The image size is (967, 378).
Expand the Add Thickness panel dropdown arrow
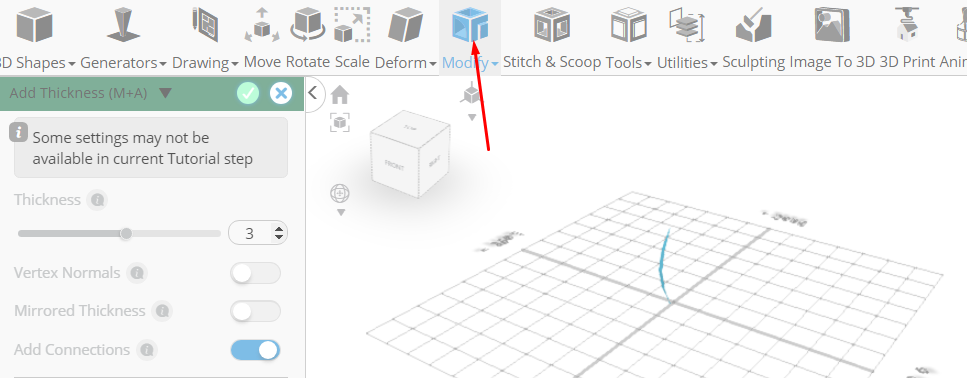[165, 93]
